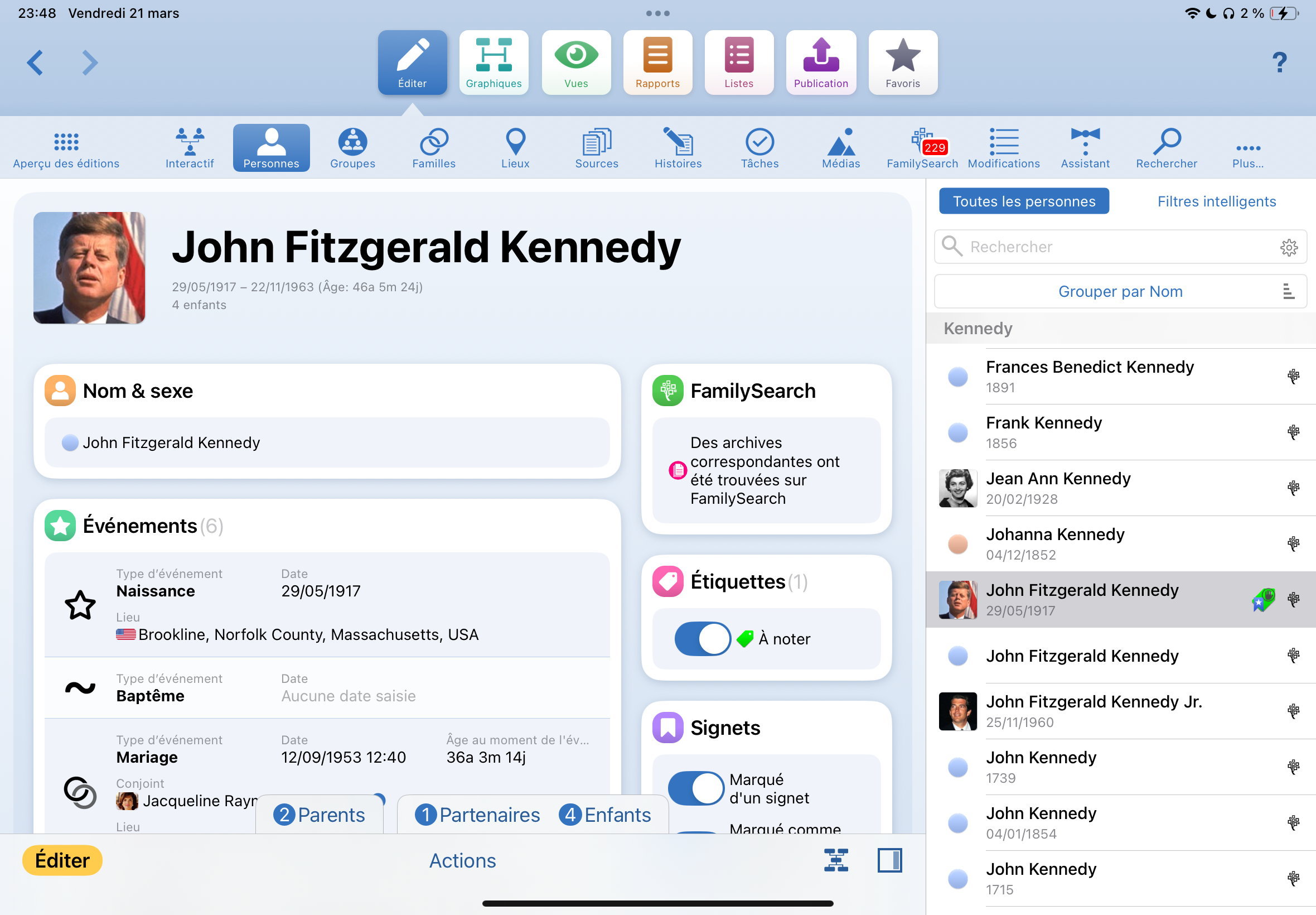The height and width of the screenshot is (915, 1316).
Task: Open search settings gear in Rechercher field
Action: 1289,247
